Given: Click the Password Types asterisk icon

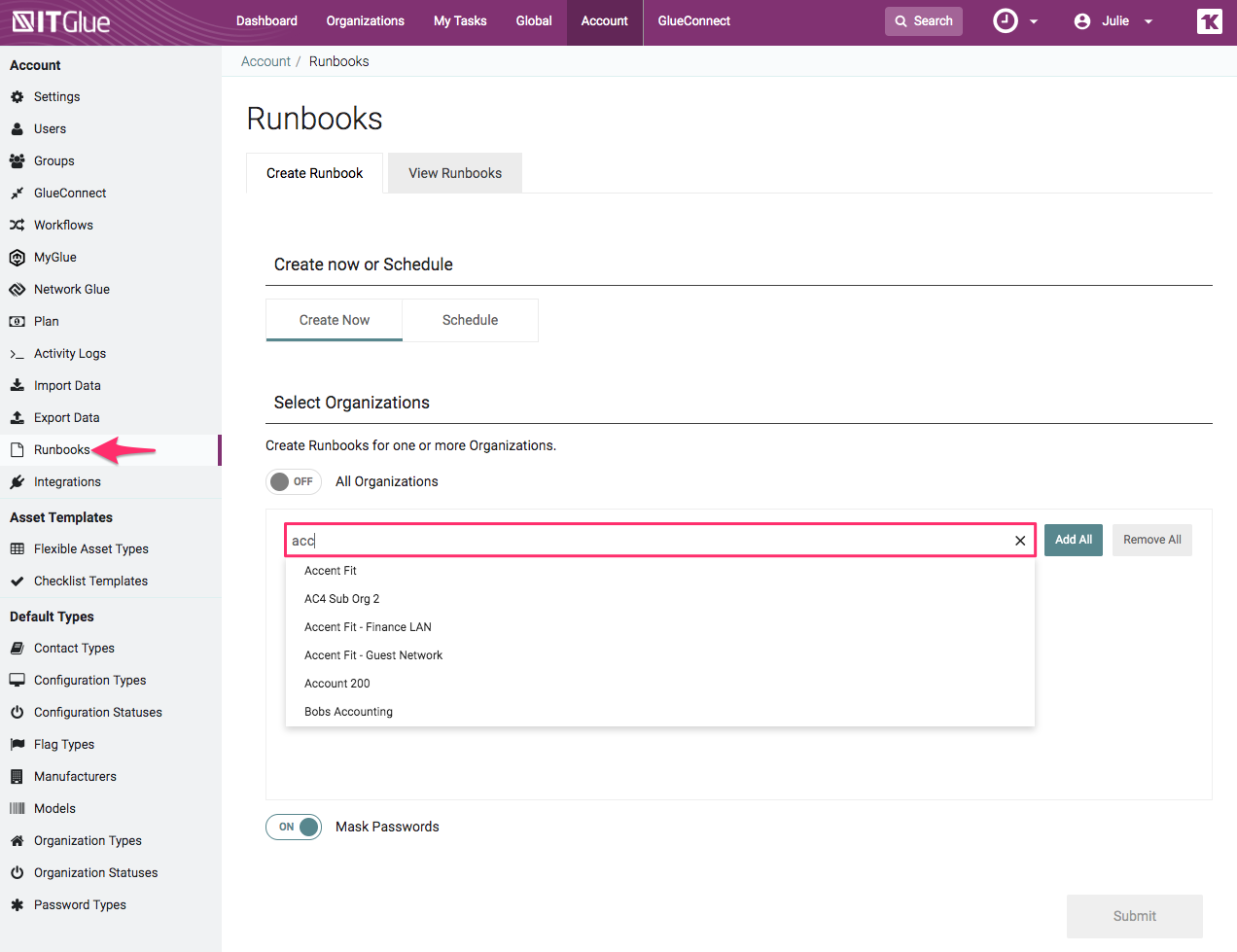Looking at the screenshot, I should [17, 905].
